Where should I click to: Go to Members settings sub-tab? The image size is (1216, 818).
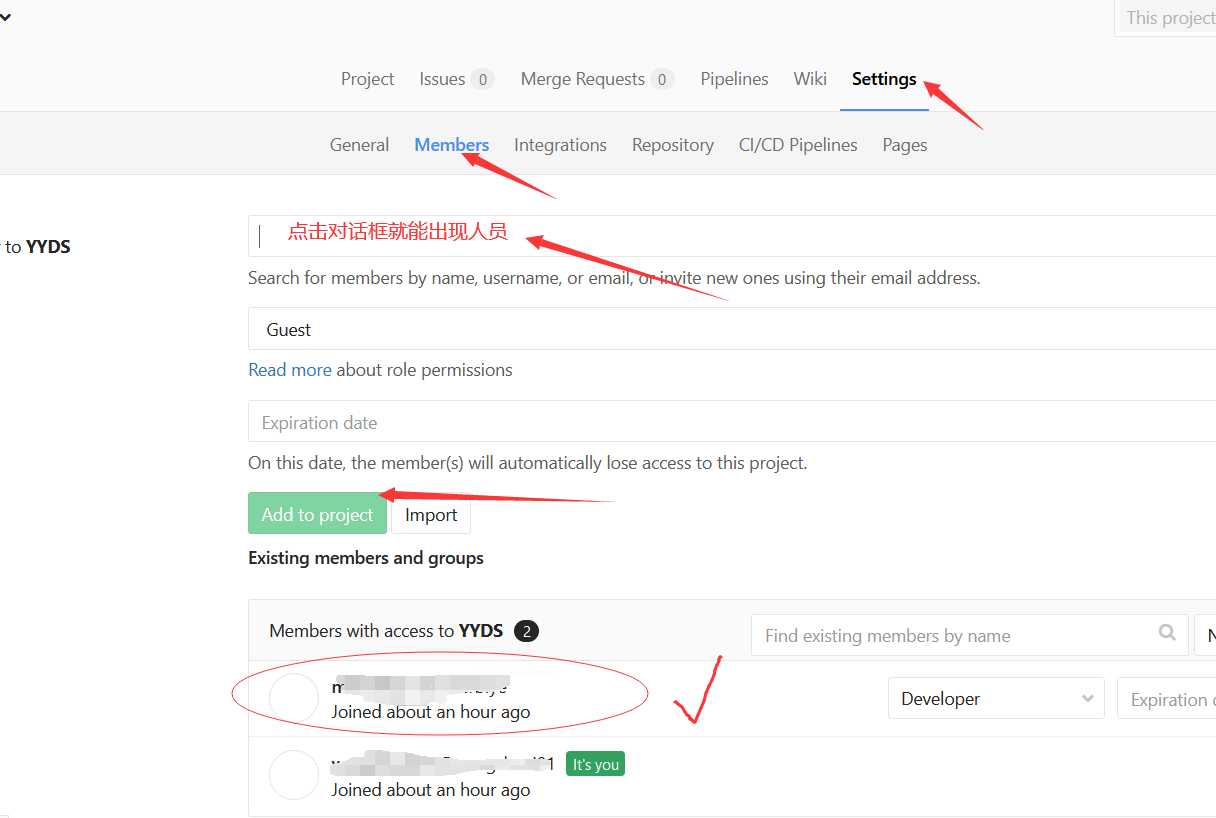(452, 145)
